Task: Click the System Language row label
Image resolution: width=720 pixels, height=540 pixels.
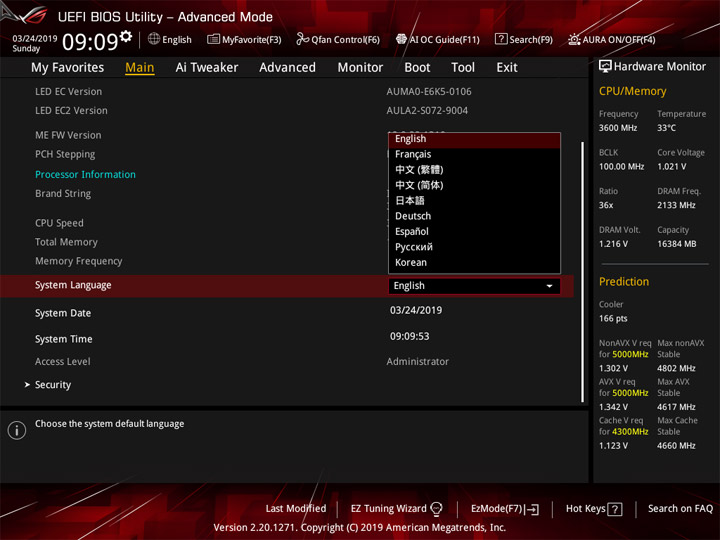Action: pyautogui.click(x=73, y=285)
